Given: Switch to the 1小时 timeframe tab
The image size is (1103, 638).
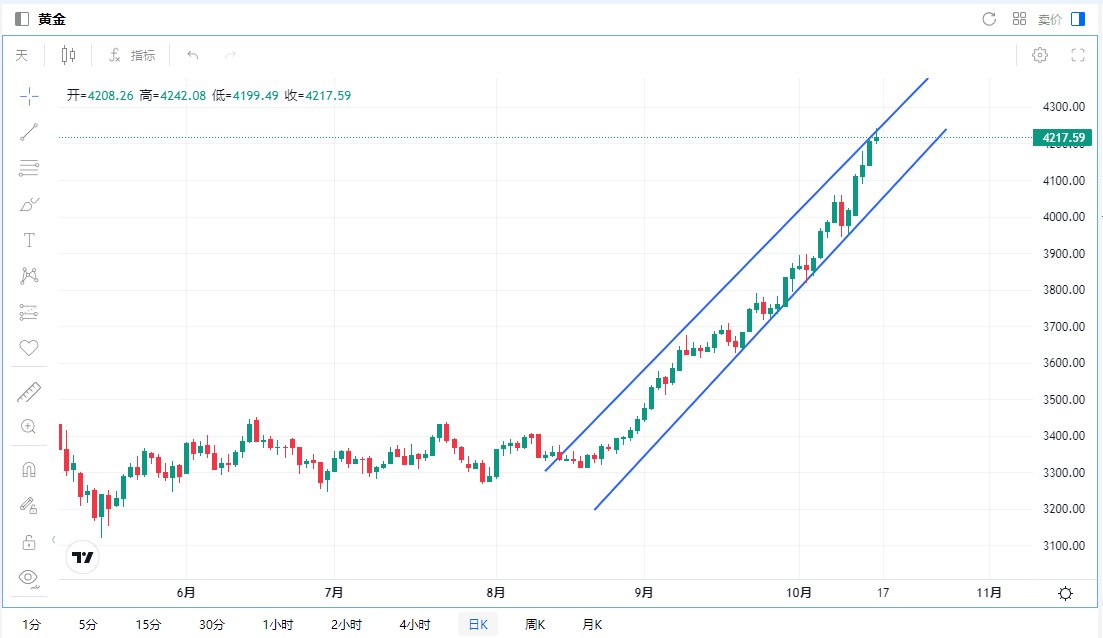Looking at the screenshot, I should pyautogui.click(x=278, y=625).
